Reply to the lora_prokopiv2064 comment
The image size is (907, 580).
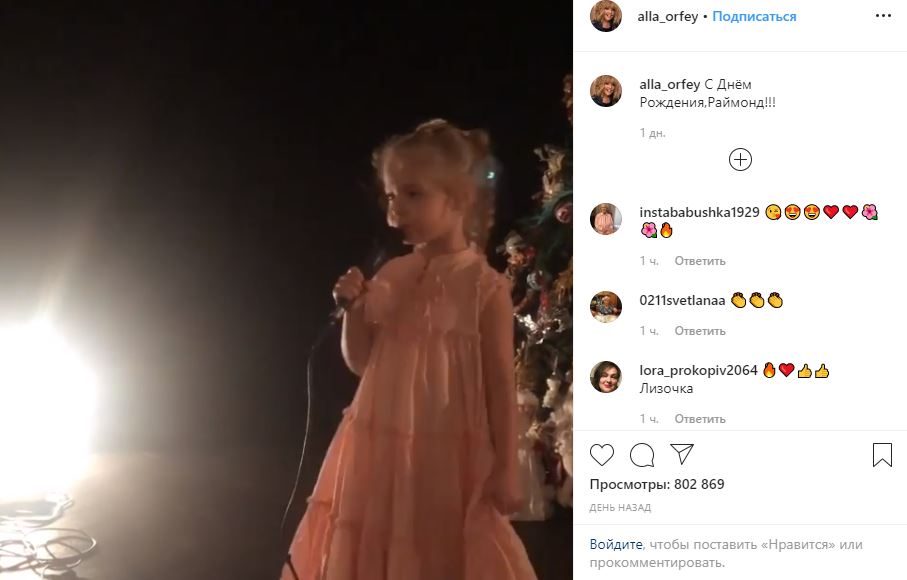pos(700,418)
